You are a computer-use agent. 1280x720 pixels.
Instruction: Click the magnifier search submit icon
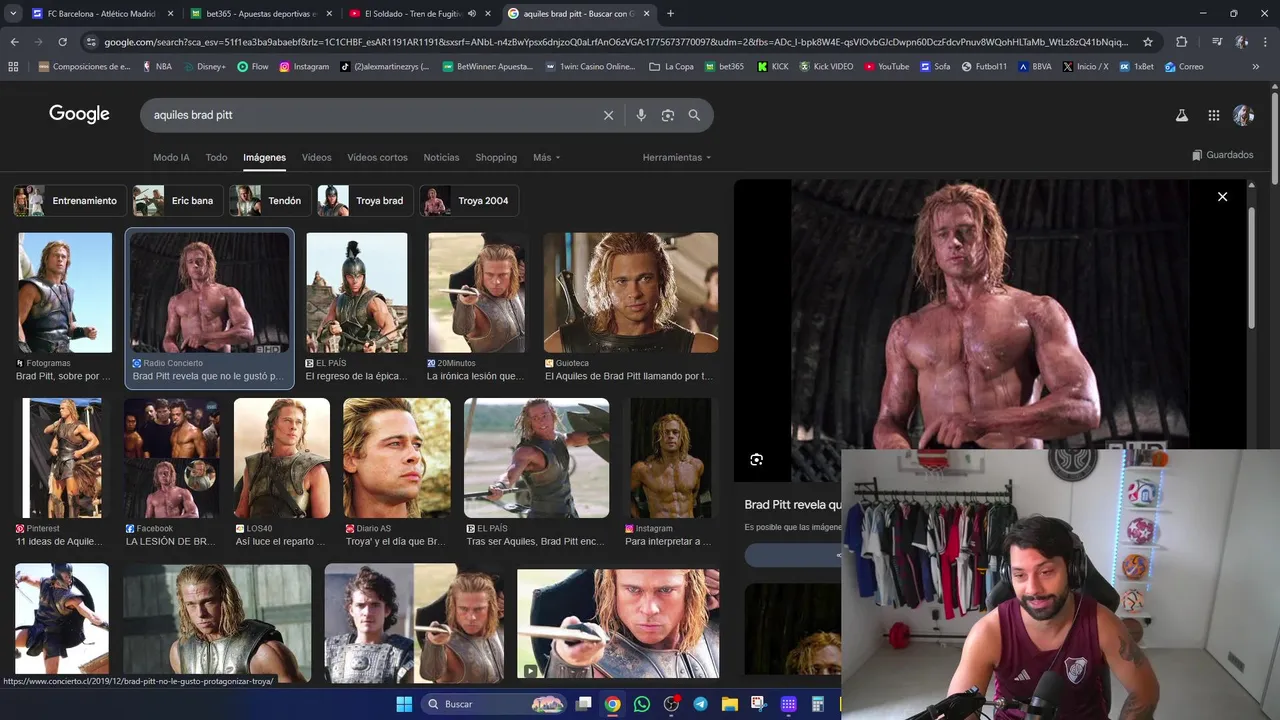pyautogui.click(x=694, y=115)
